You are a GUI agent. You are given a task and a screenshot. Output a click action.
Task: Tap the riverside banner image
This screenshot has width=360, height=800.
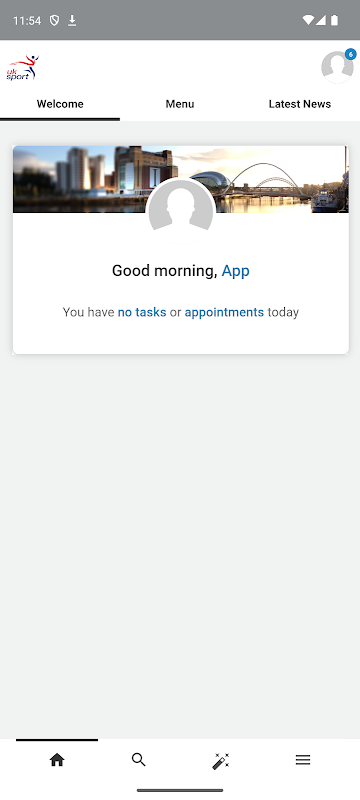(x=181, y=179)
